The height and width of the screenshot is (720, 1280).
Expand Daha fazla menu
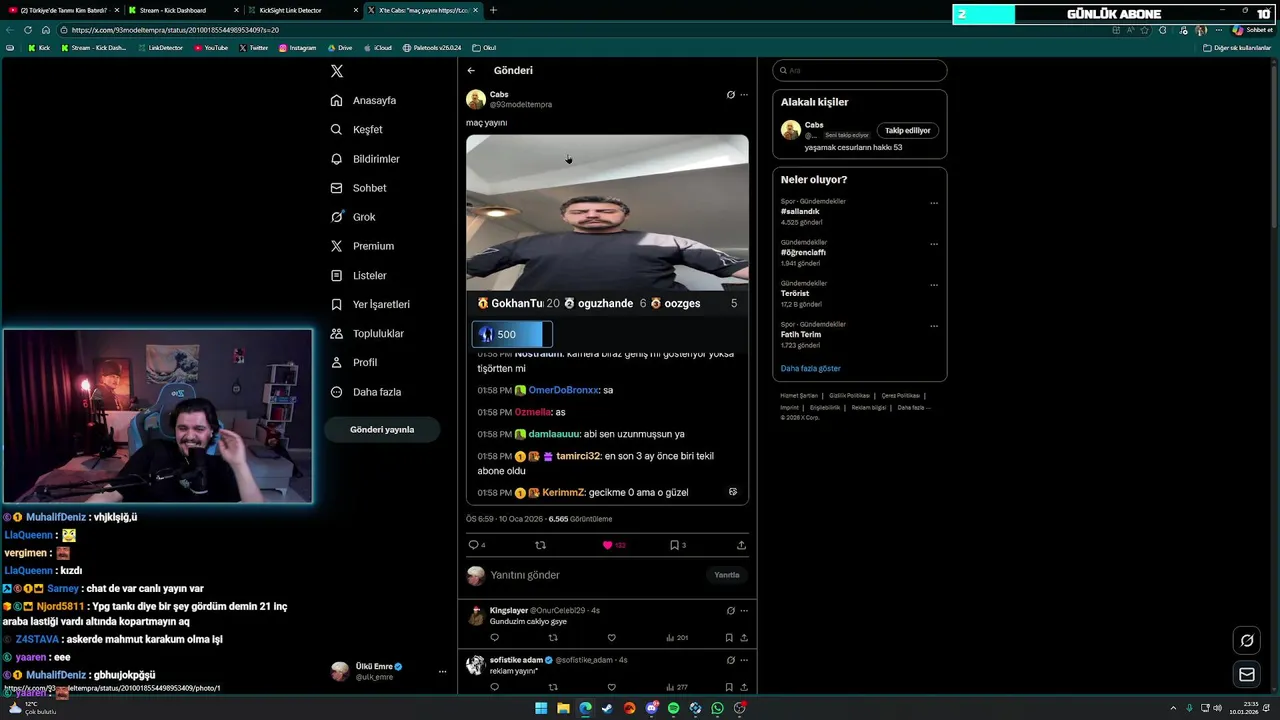point(365,392)
